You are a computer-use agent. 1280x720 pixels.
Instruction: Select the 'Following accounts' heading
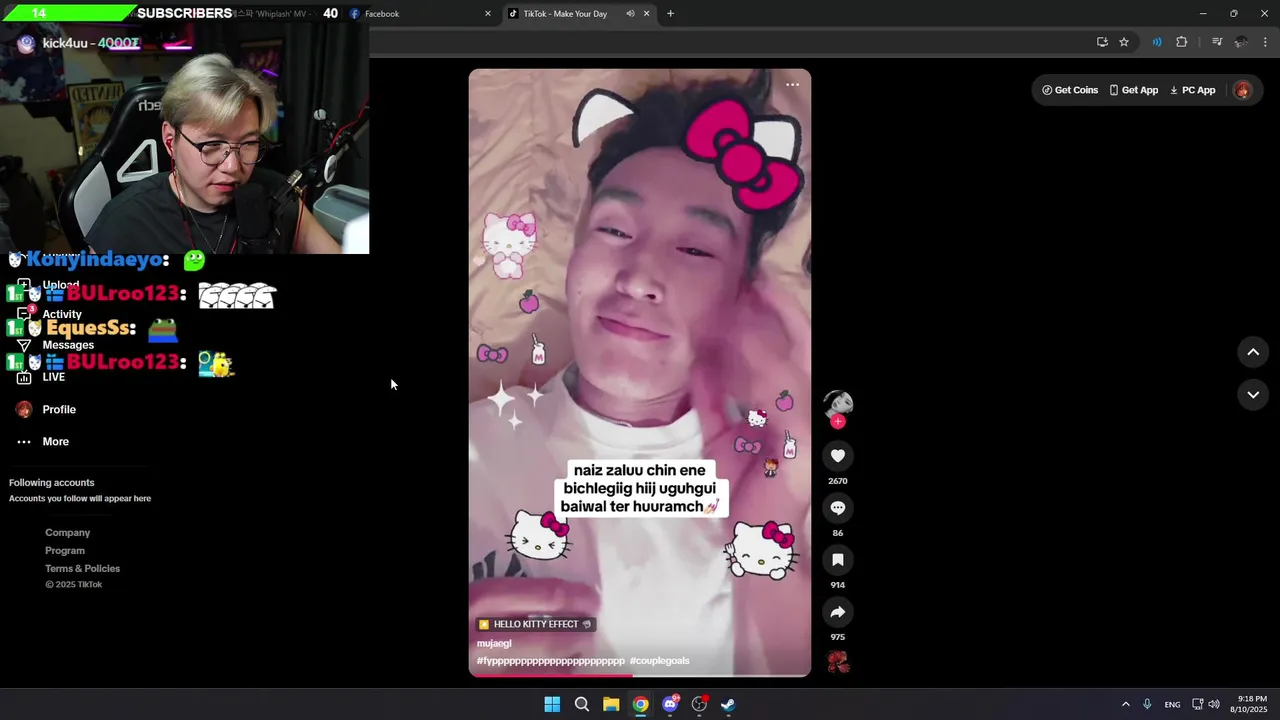pyautogui.click(x=52, y=483)
